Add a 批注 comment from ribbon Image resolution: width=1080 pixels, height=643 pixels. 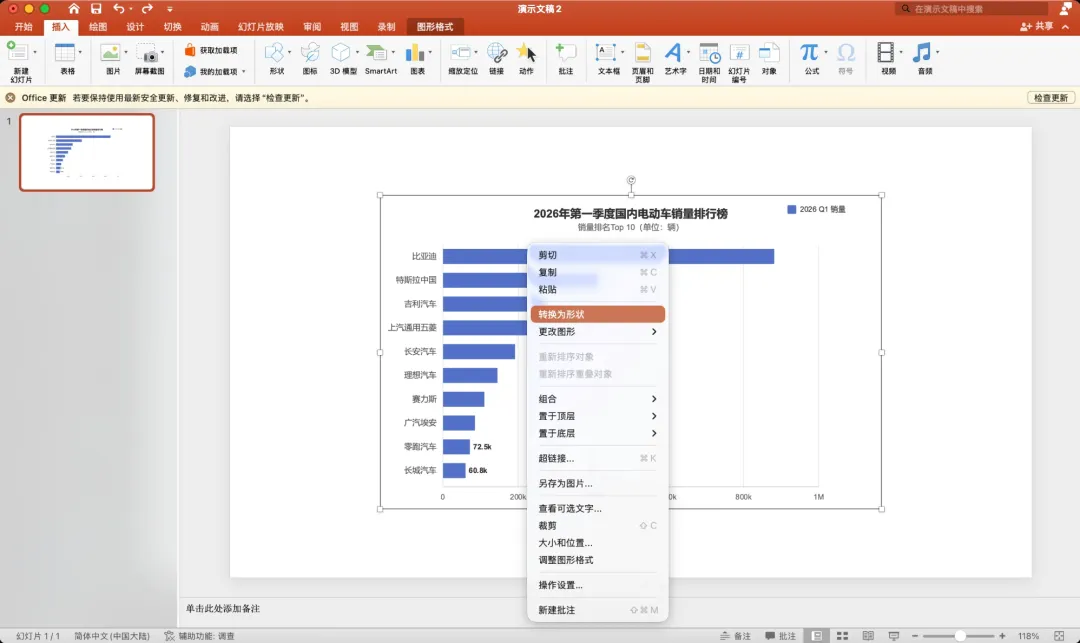click(x=565, y=59)
